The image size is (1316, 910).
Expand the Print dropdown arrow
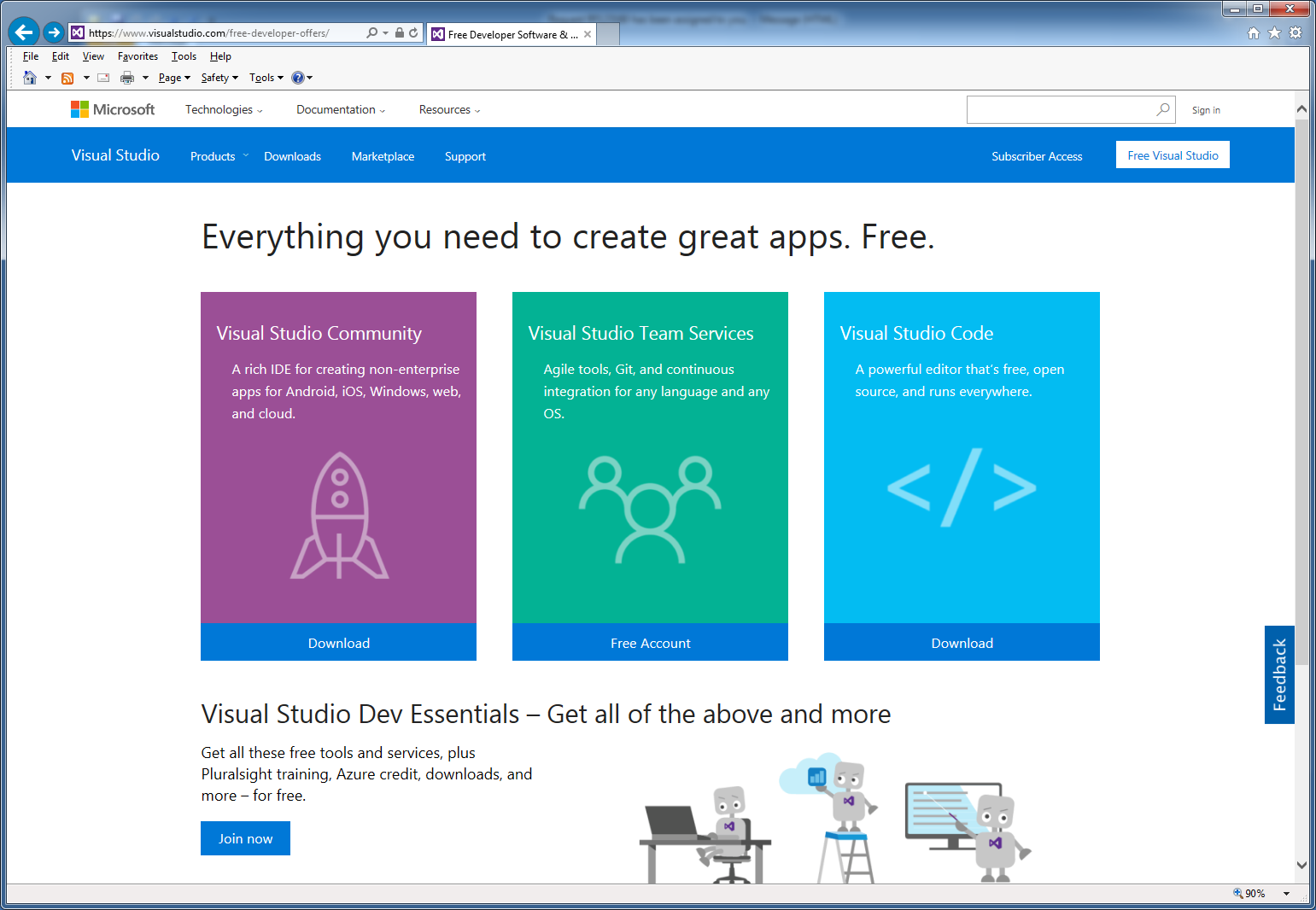point(145,78)
